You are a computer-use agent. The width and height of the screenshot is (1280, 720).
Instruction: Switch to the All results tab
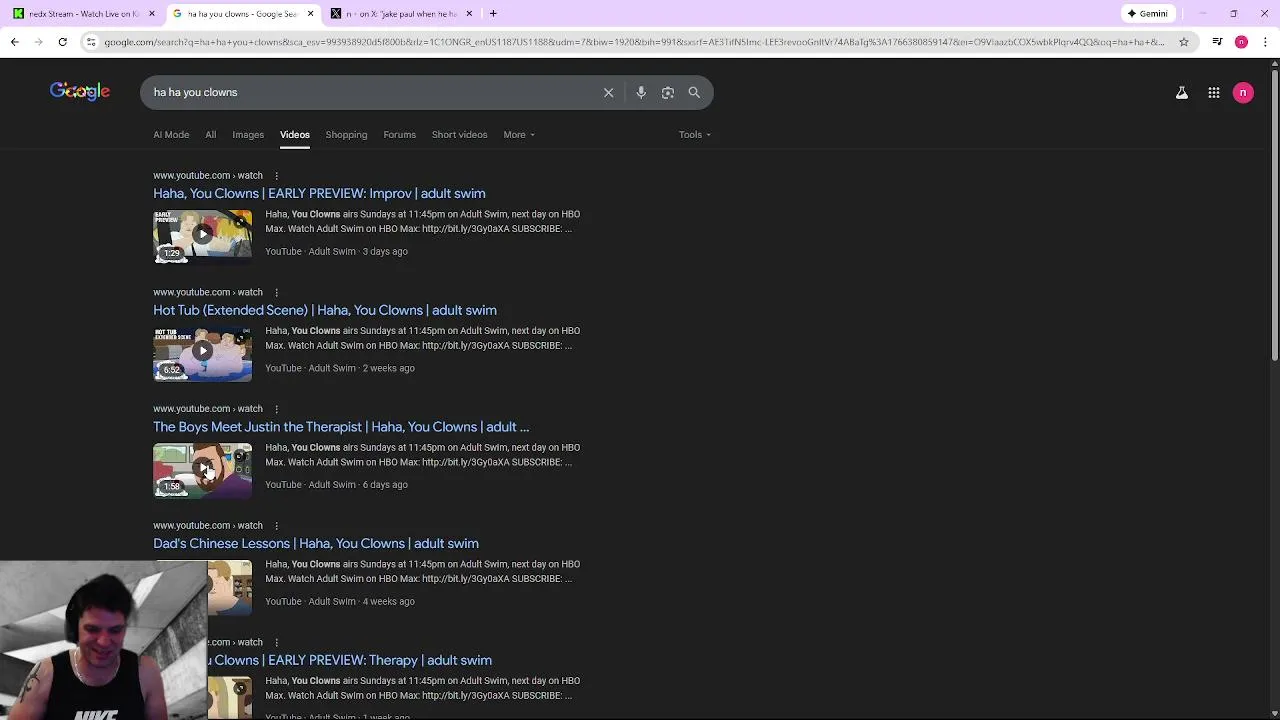point(210,134)
